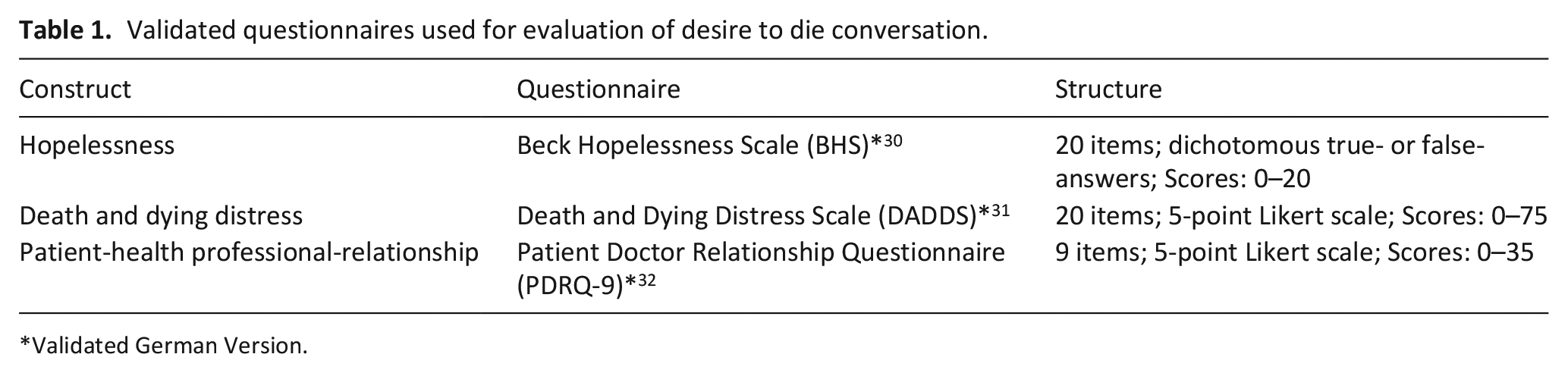Click the PDRQ-9 abbreviation
Image resolution: width=1568 pixels, height=373 pixels.
click(570, 287)
